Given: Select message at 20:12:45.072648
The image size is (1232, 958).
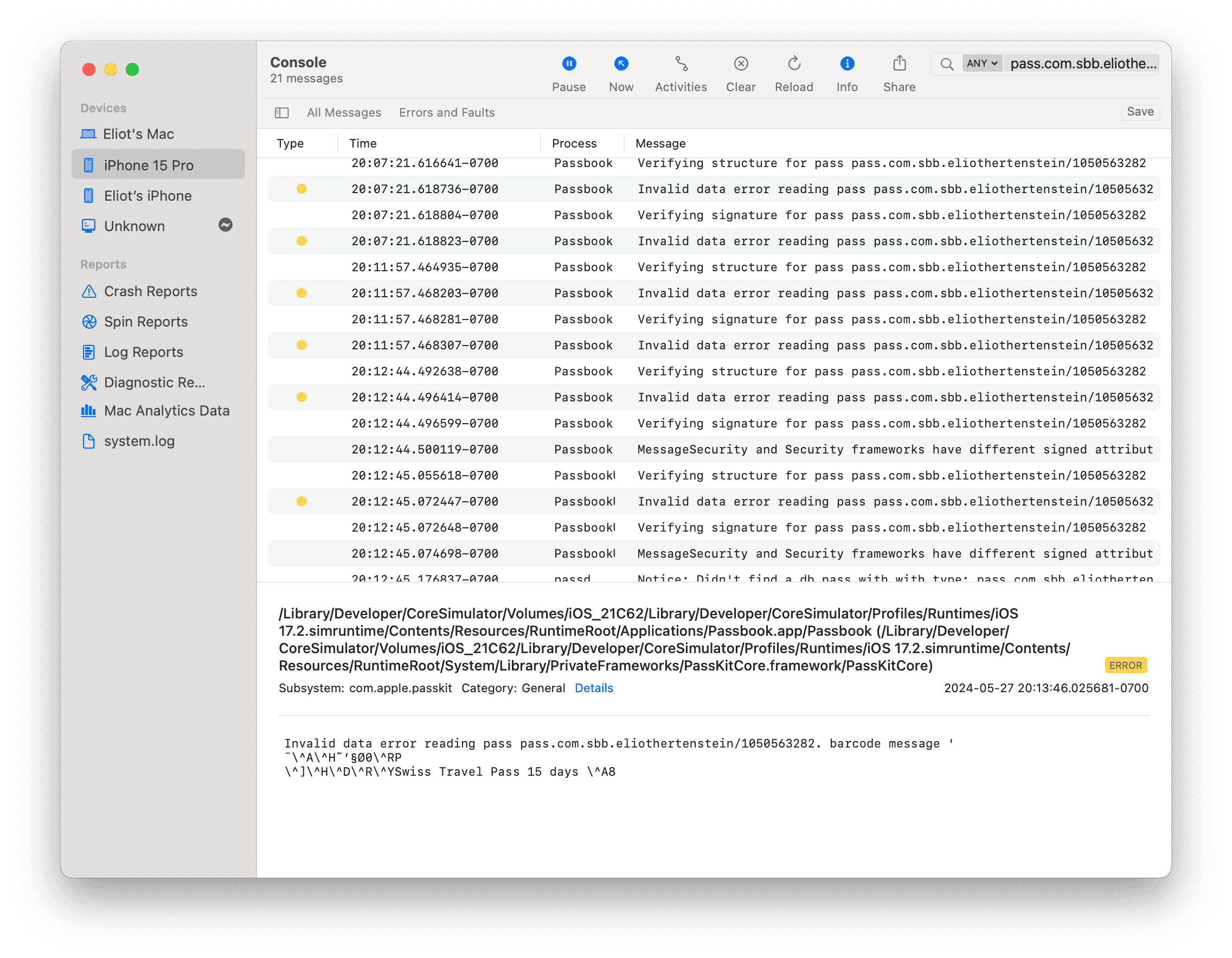Looking at the screenshot, I should (714, 527).
